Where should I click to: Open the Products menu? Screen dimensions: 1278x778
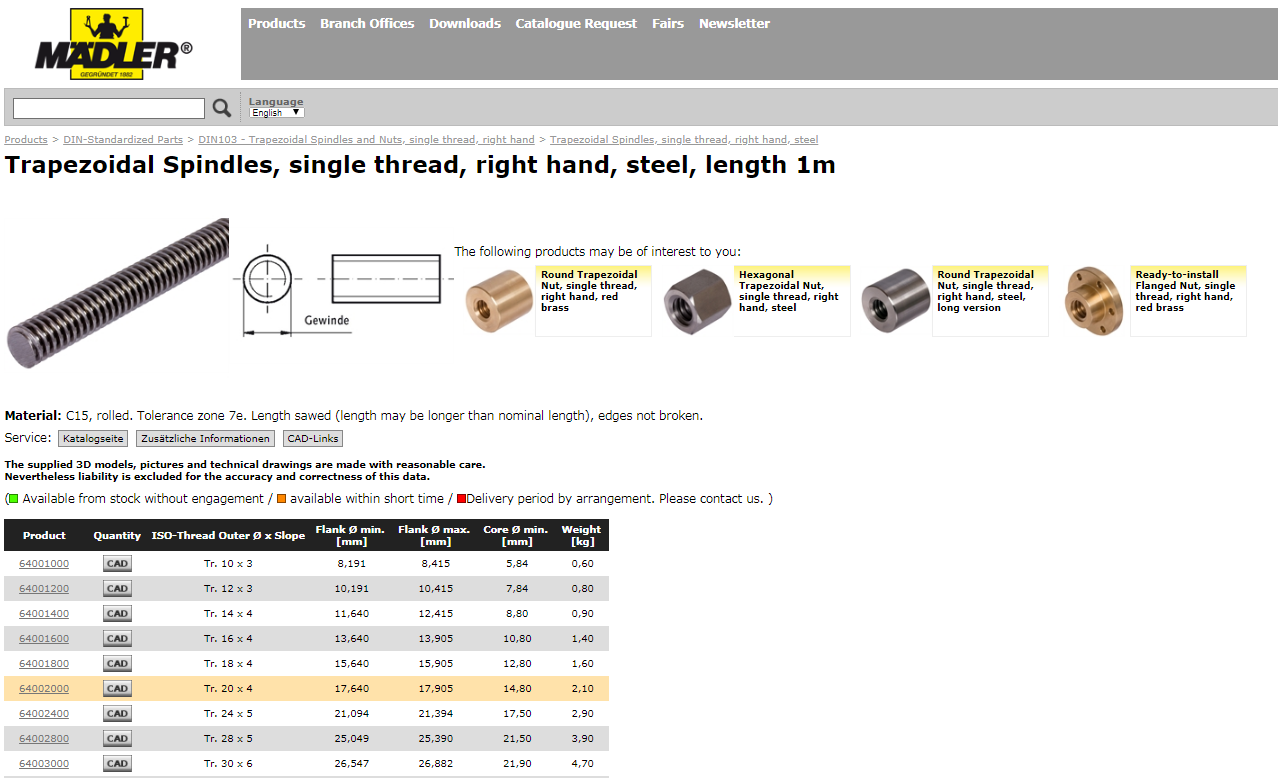point(277,23)
